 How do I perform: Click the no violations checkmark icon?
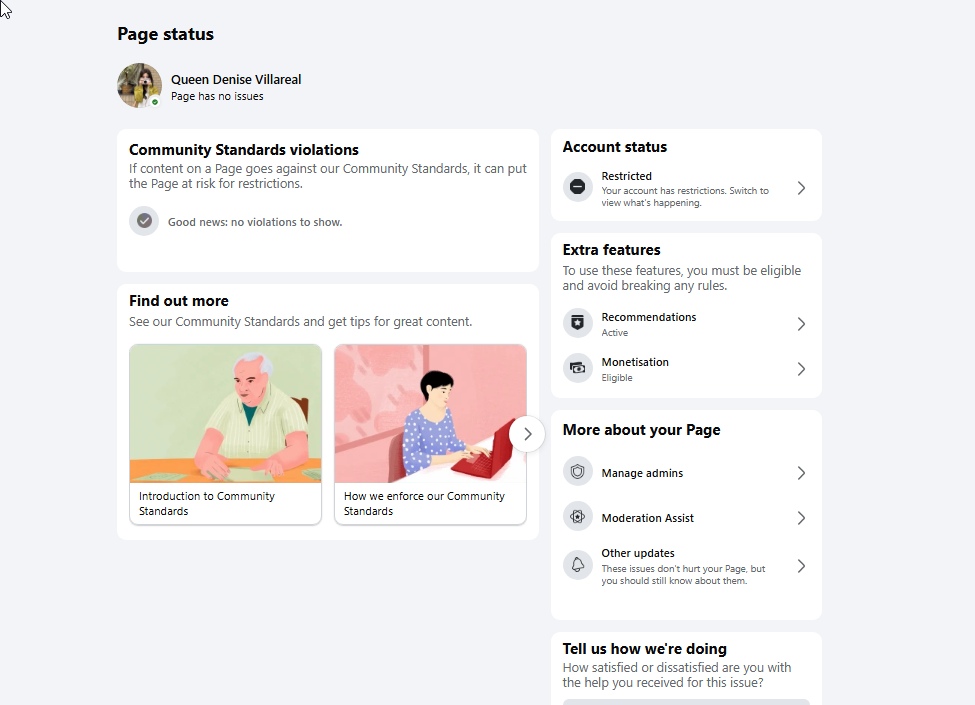tap(144, 221)
